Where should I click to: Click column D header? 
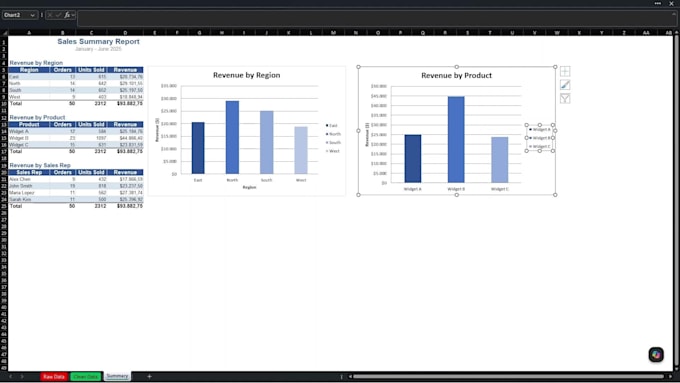pos(125,33)
